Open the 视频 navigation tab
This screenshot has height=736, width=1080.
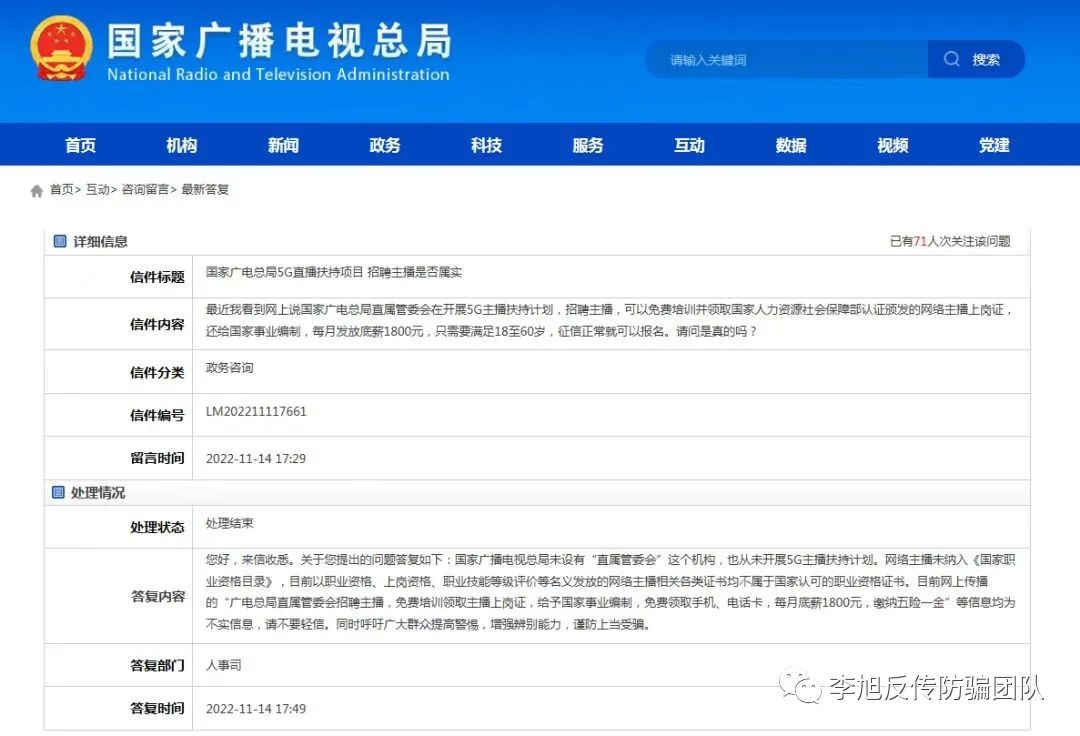pos(893,145)
